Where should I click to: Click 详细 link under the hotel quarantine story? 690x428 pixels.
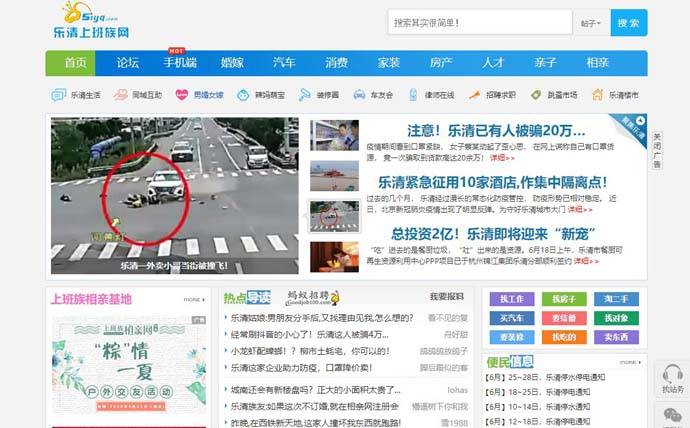pyautogui.click(x=580, y=210)
